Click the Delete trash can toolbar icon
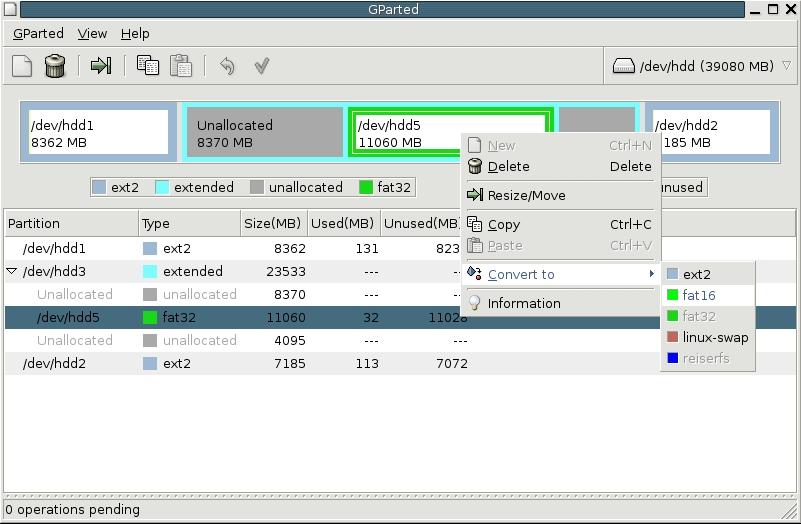The height and width of the screenshot is (524, 801). click(55, 66)
